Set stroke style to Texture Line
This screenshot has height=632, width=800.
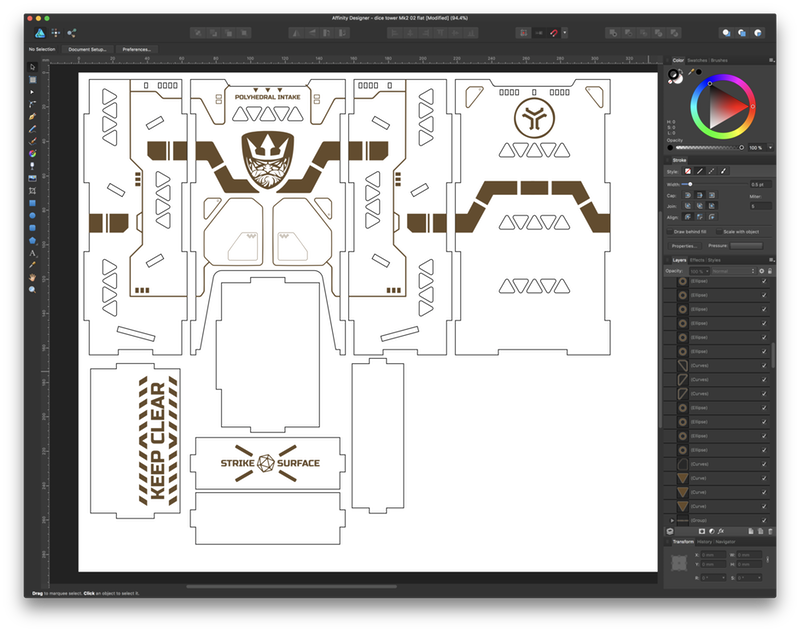pos(723,171)
